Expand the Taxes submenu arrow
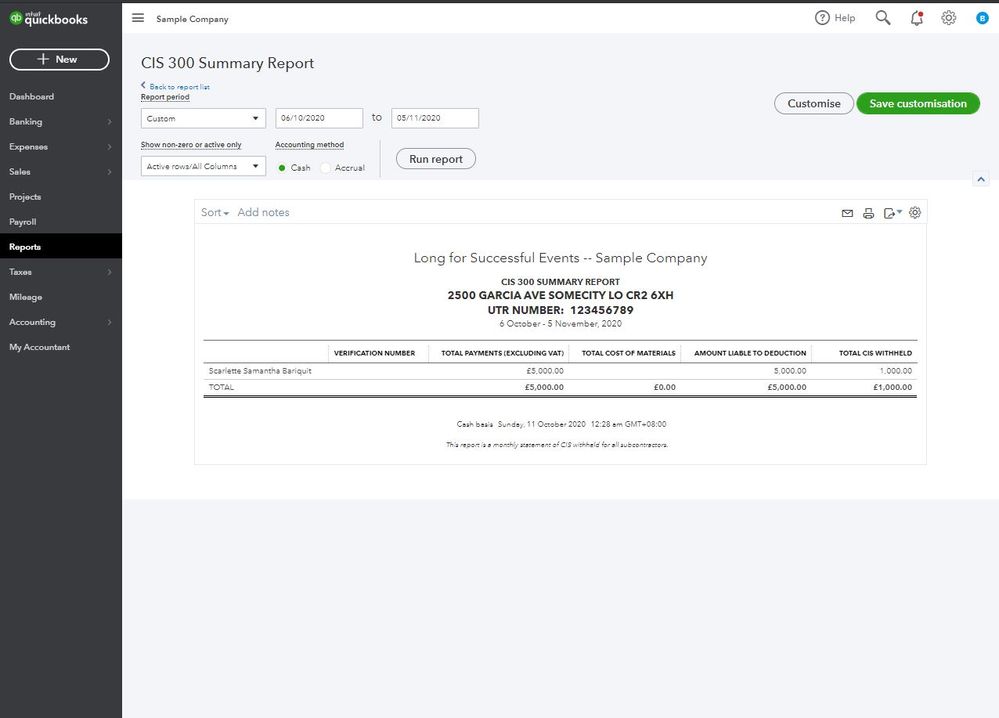 tap(110, 272)
